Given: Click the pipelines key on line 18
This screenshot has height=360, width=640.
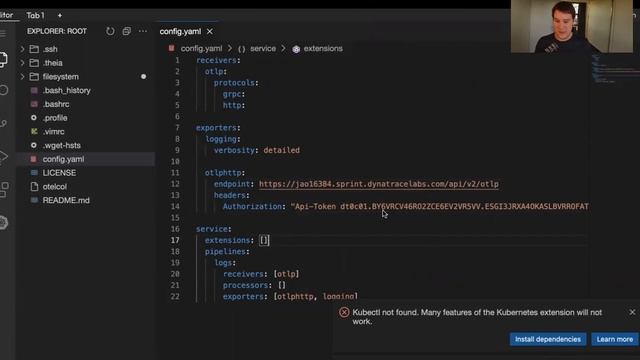Looking at the screenshot, I should pos(225,251).
